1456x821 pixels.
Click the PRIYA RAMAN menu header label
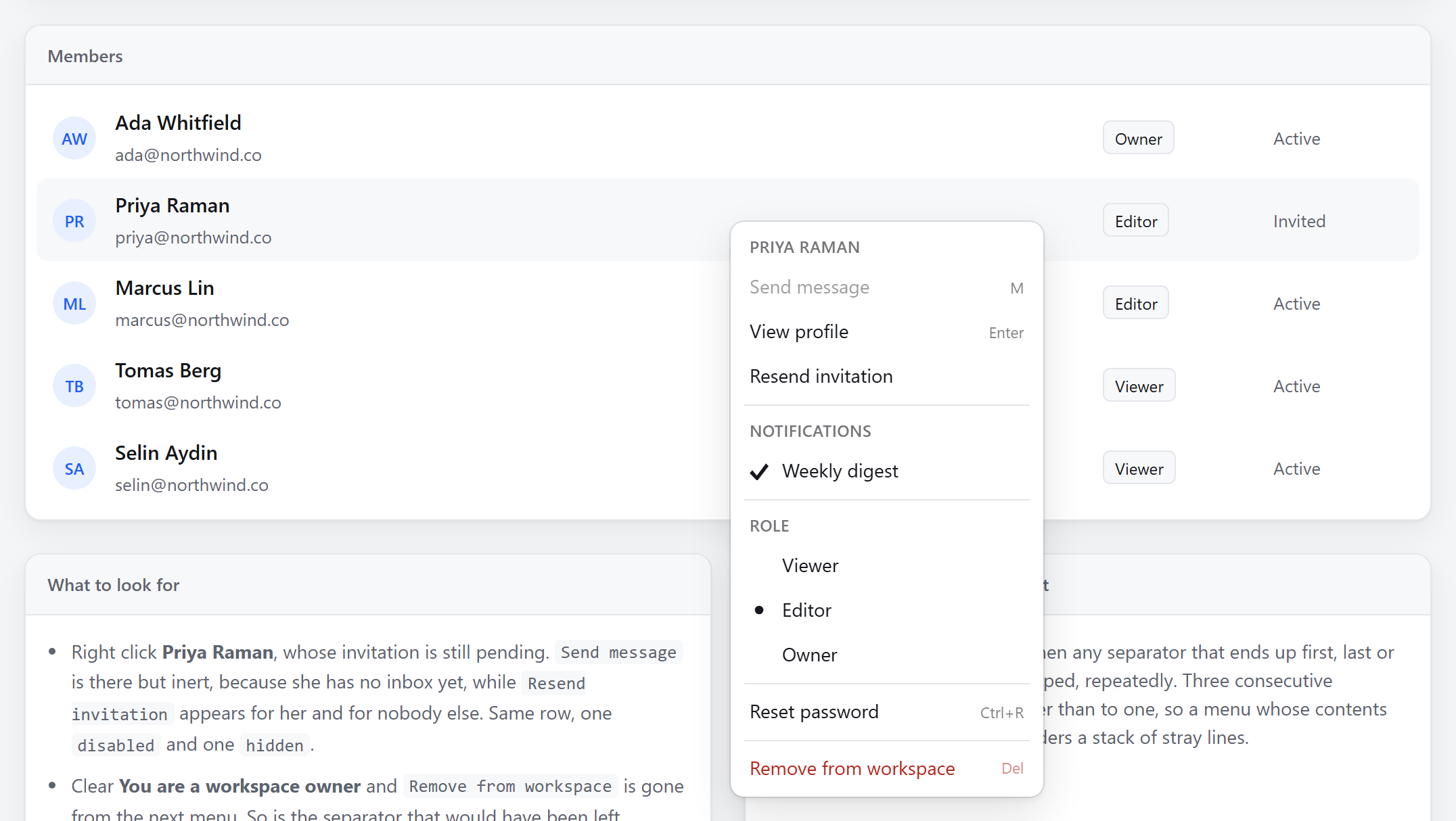coord(804,248)
